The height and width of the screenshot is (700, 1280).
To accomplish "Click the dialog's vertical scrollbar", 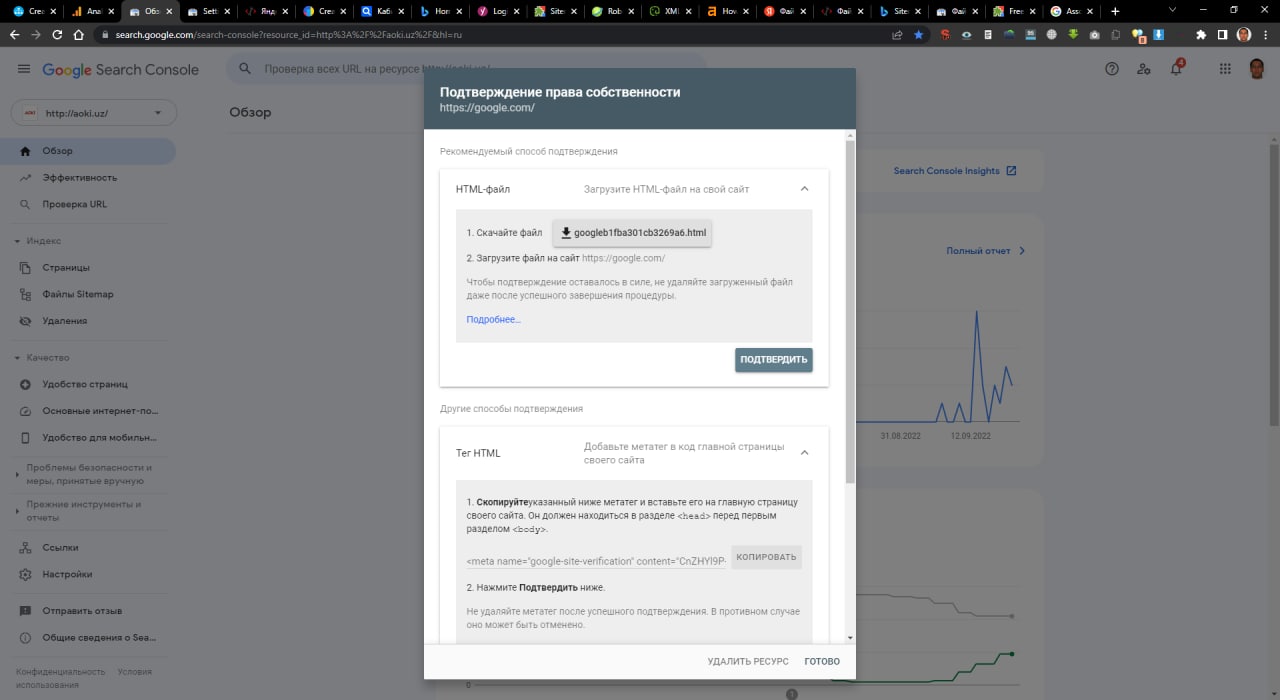I will point(850,310).
